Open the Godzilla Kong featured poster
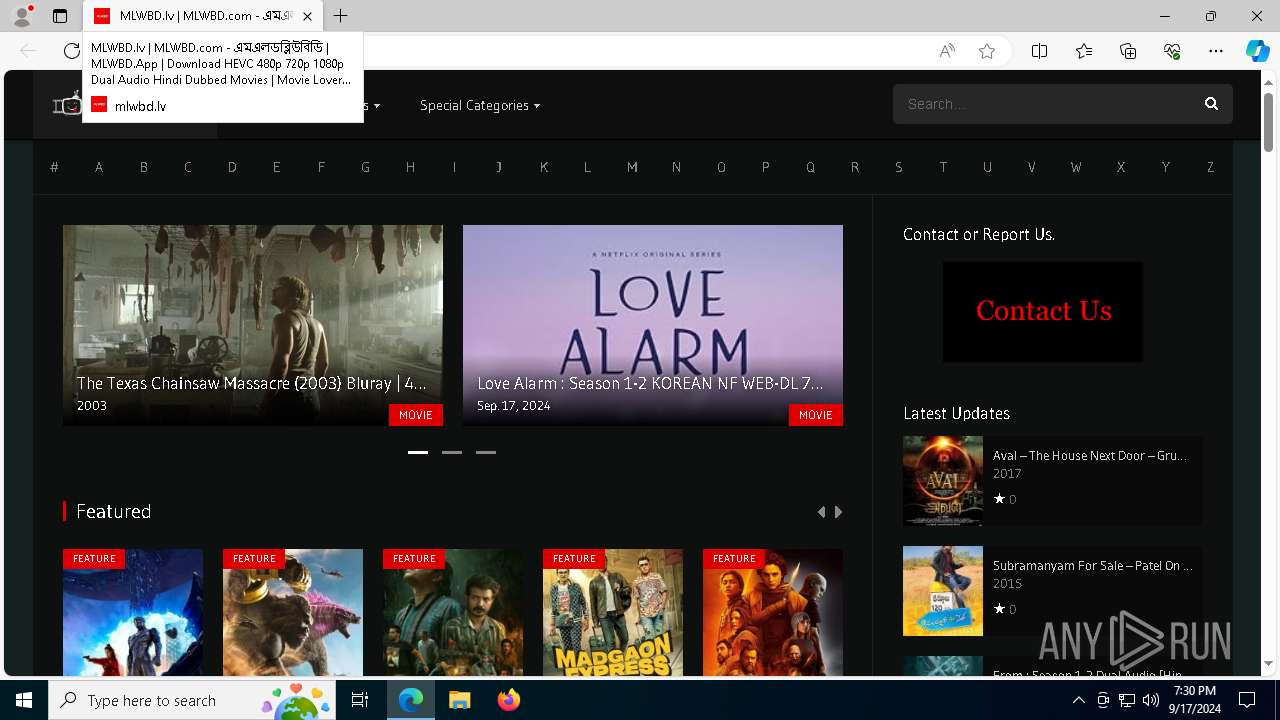 click(x=293, y=613)
